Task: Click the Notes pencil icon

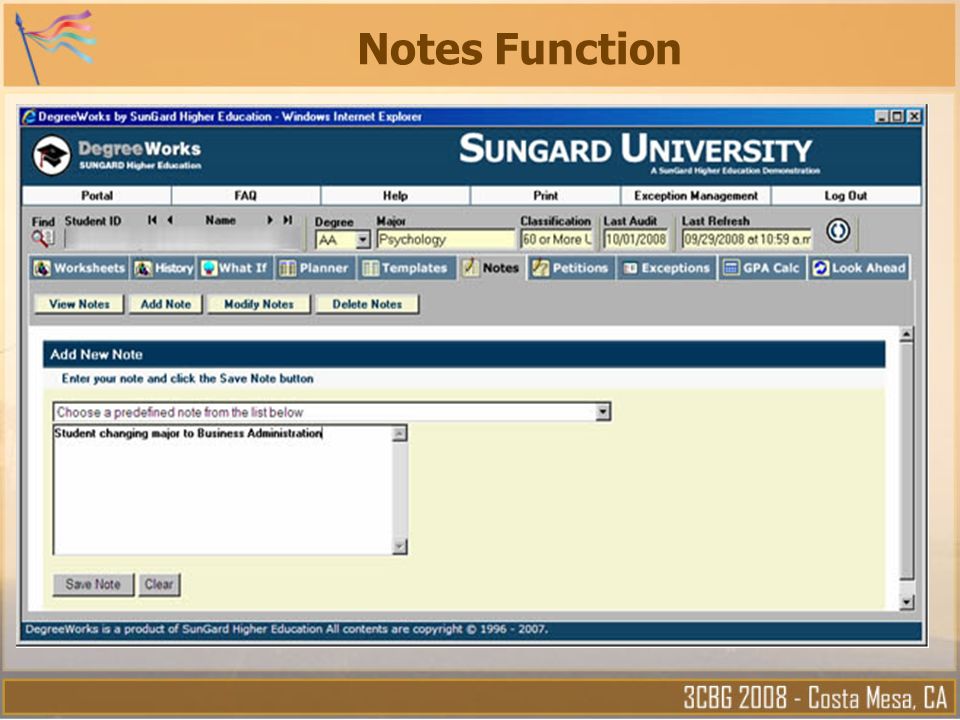Action: 470,268
